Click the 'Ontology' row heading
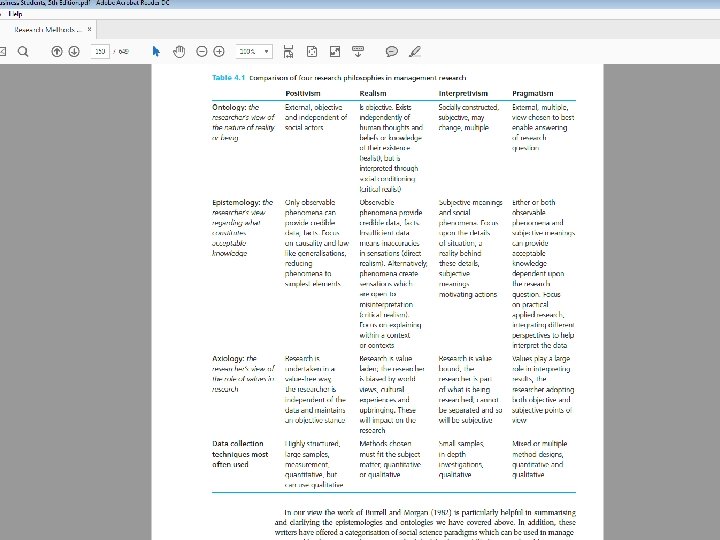The height and width of the screenshot is (540, 720). [x=230, y=107]
